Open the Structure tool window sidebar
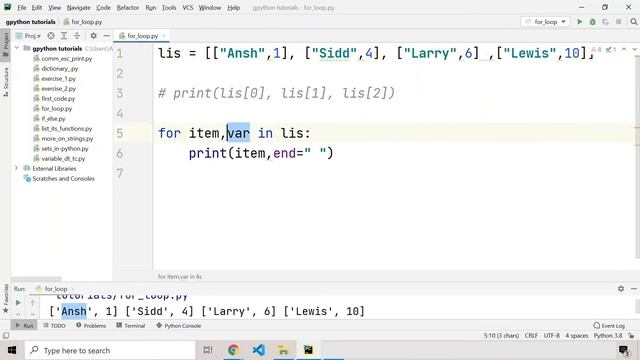The image size is (640, 360). (x=5, y=82)
